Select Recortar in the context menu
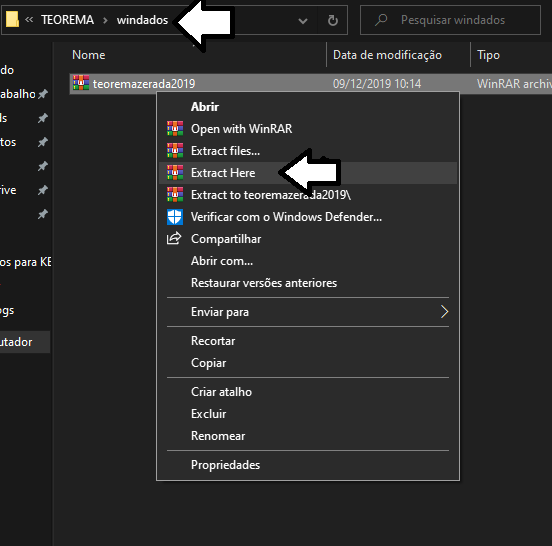The height and width of the screenshot is (546, 552). (308, 341)
